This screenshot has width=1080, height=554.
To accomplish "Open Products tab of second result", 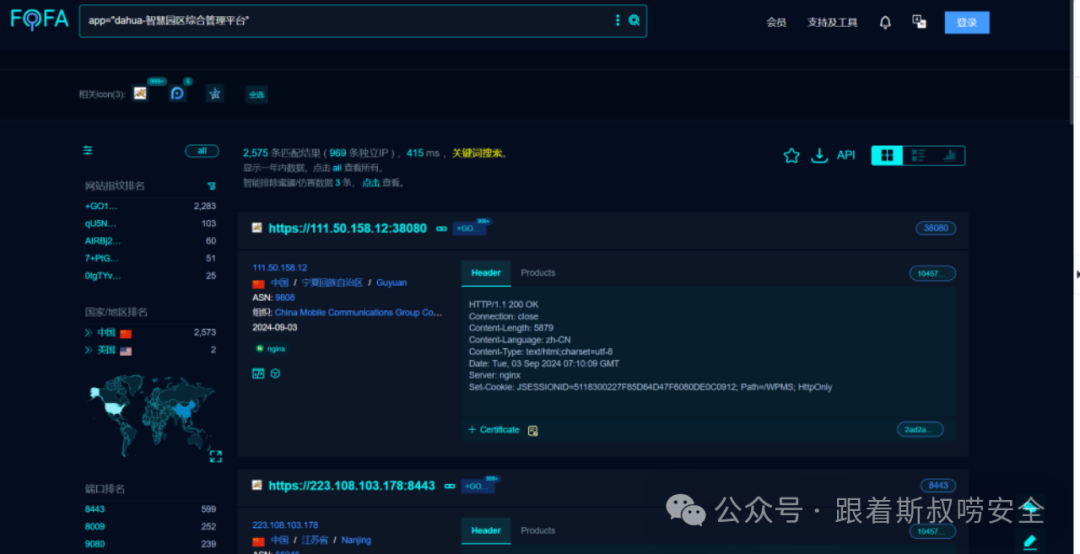I will pos(538,531).
